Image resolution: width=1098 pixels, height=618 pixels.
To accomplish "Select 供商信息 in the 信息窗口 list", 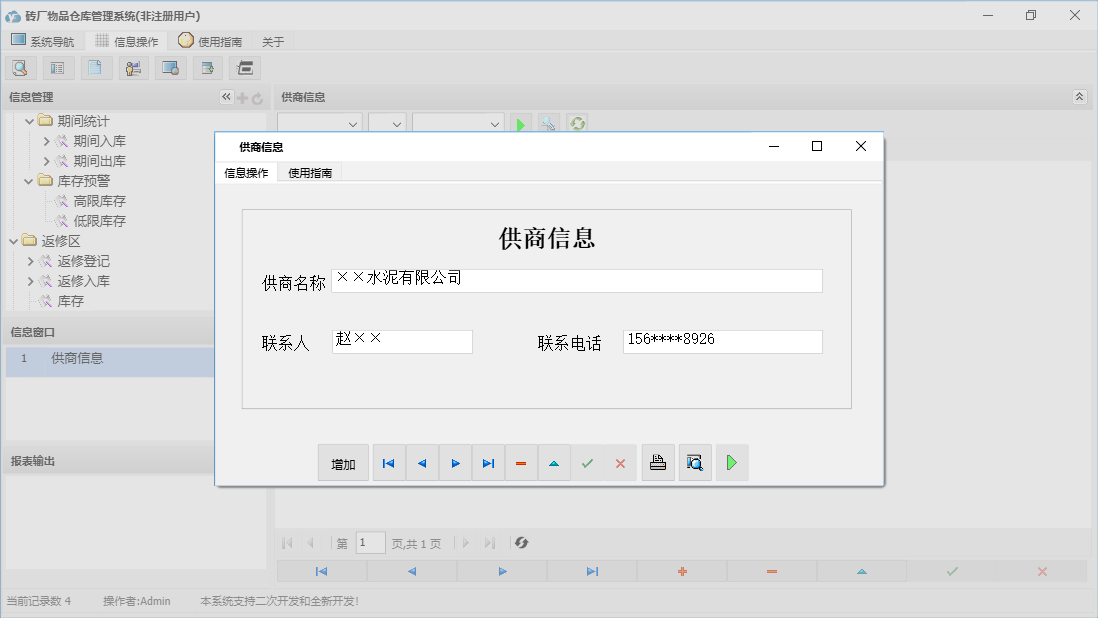I will (x=80, y=358).
